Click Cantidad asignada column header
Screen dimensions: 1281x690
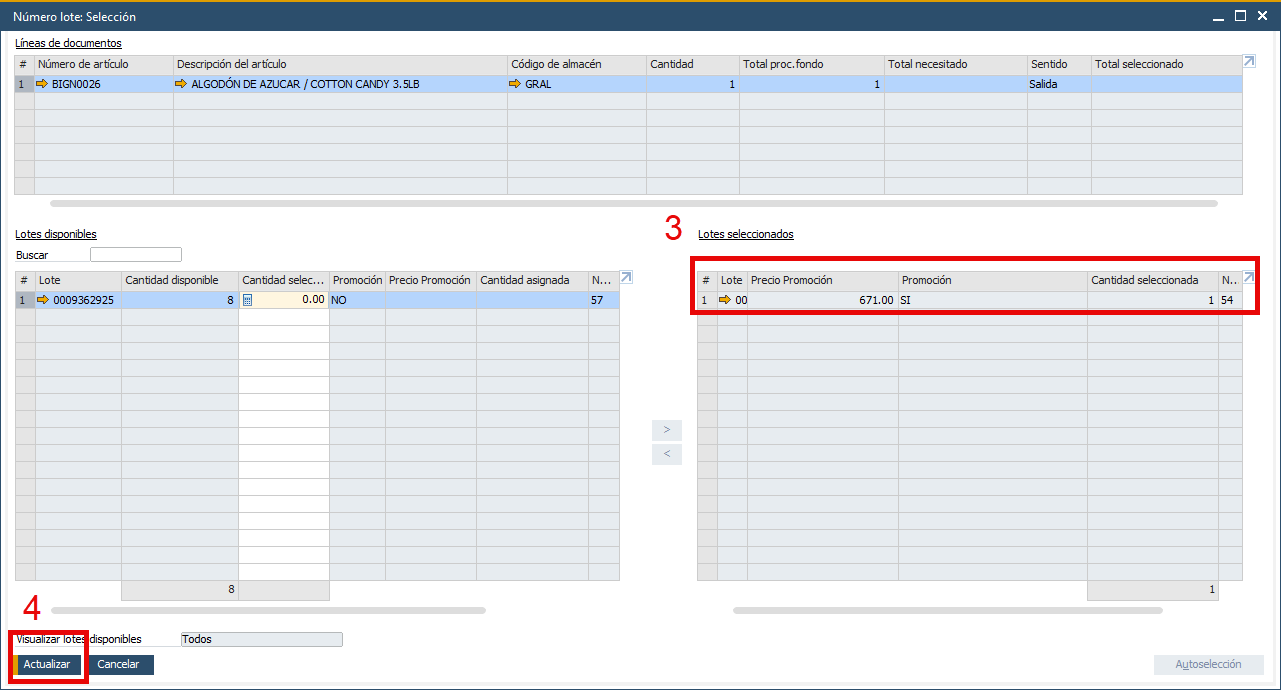532,280
